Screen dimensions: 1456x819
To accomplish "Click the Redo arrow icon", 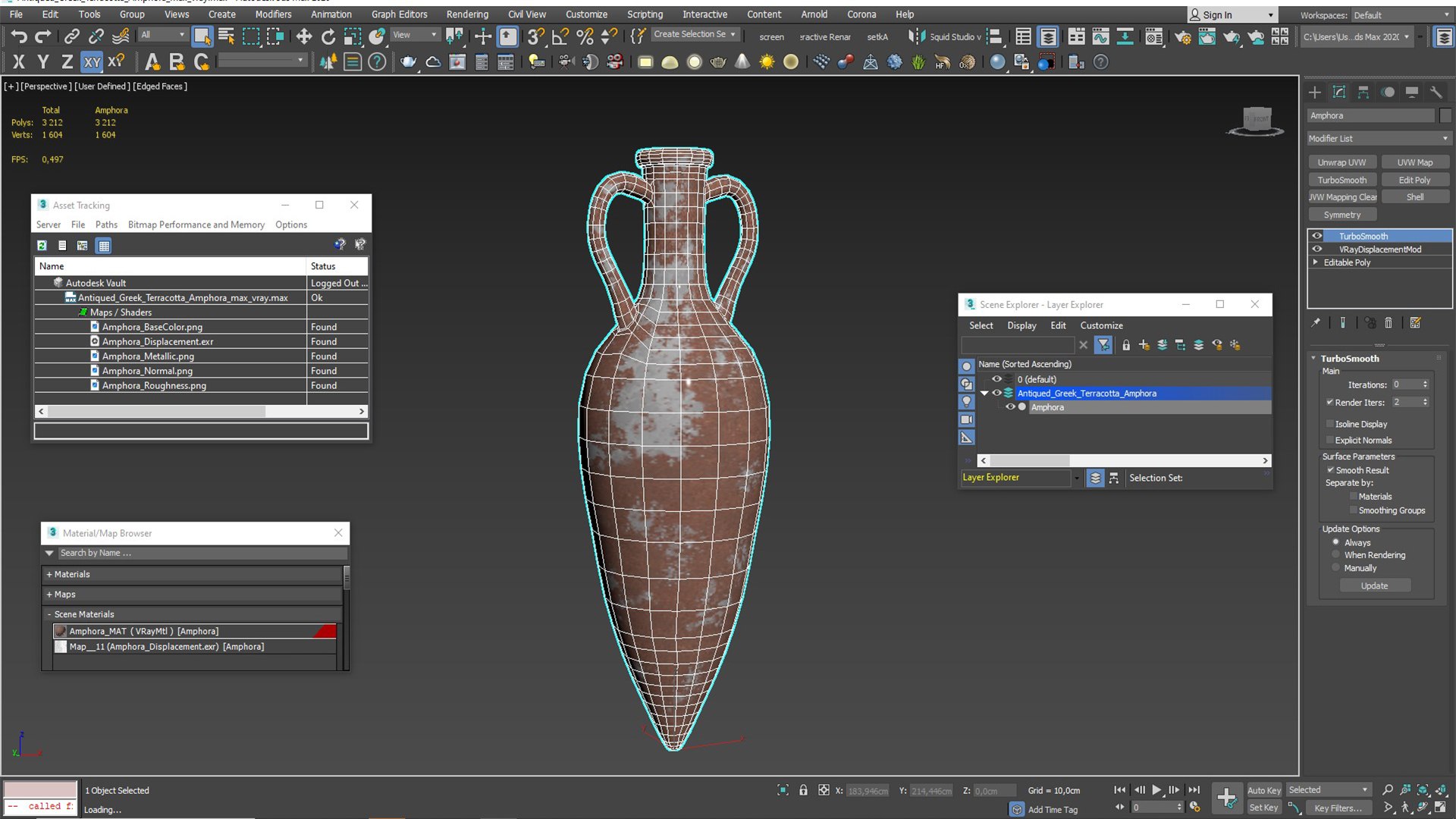I will [43, 36].
